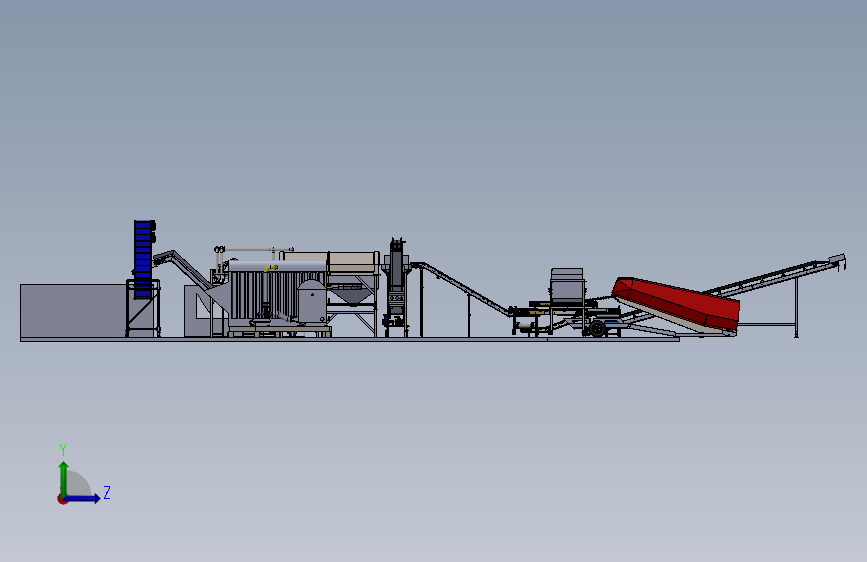Pick the beige rectangular bin on top
The image size is (867, 562).
tap(330, 262)
